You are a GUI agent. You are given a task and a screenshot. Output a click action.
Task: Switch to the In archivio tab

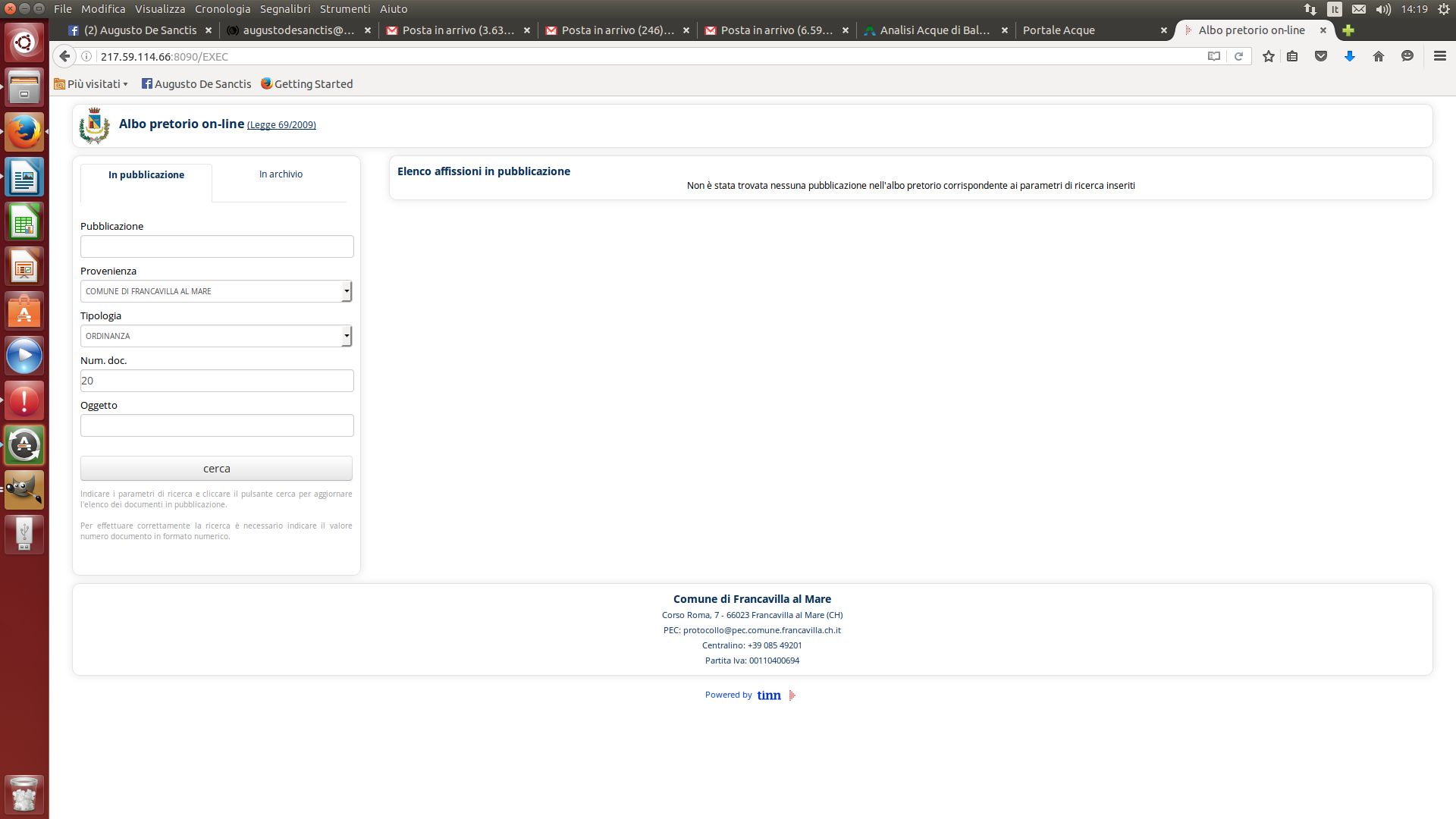click(x=281, y=174)
